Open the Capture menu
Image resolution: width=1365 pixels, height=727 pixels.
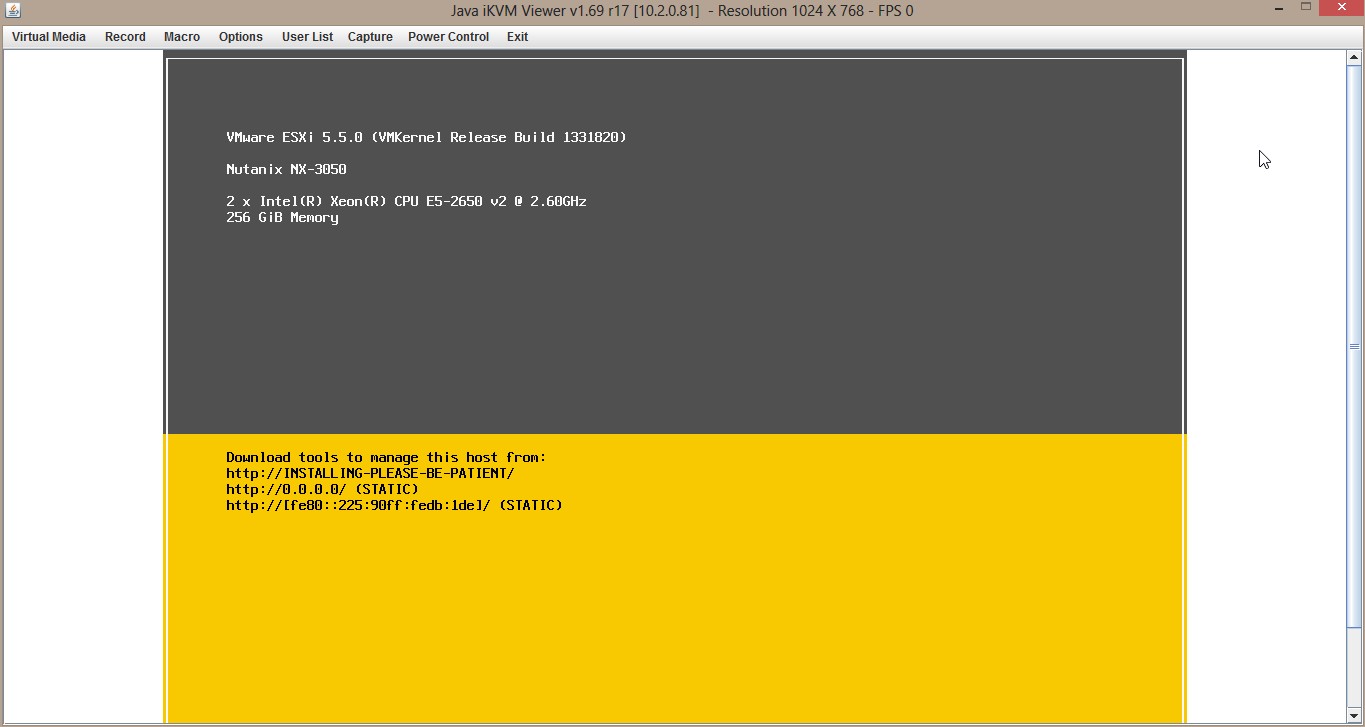(370, 37)
